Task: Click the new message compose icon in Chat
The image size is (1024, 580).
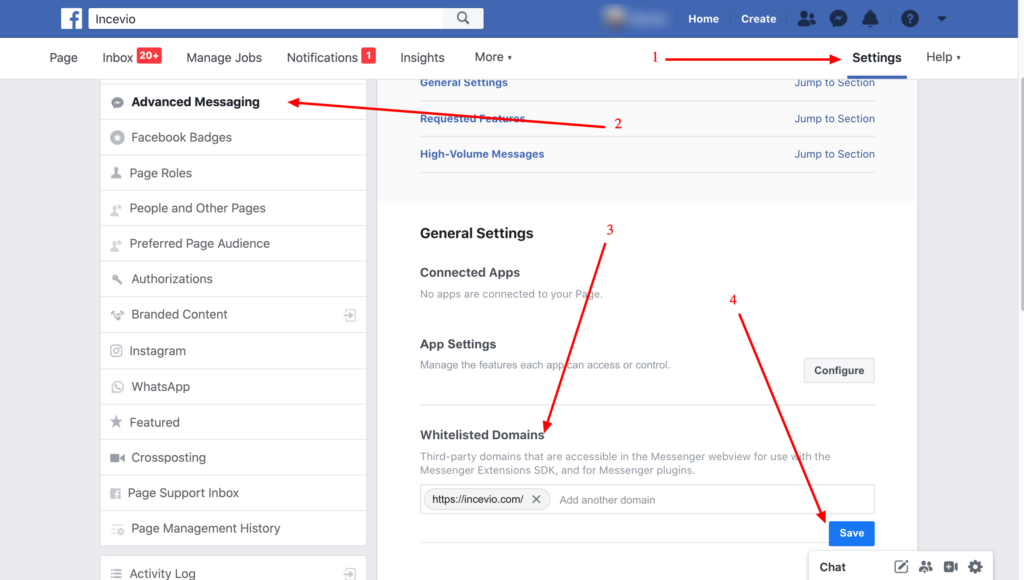Action: (901, 567)
